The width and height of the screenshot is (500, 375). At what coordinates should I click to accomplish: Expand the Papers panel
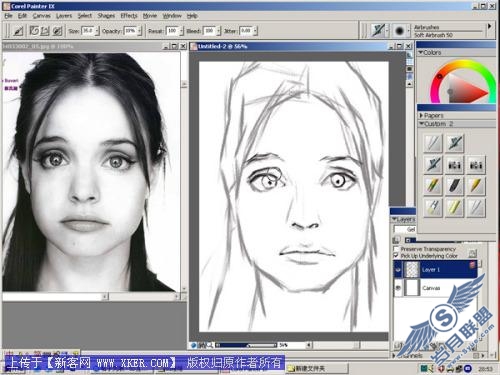click(421, 116)
